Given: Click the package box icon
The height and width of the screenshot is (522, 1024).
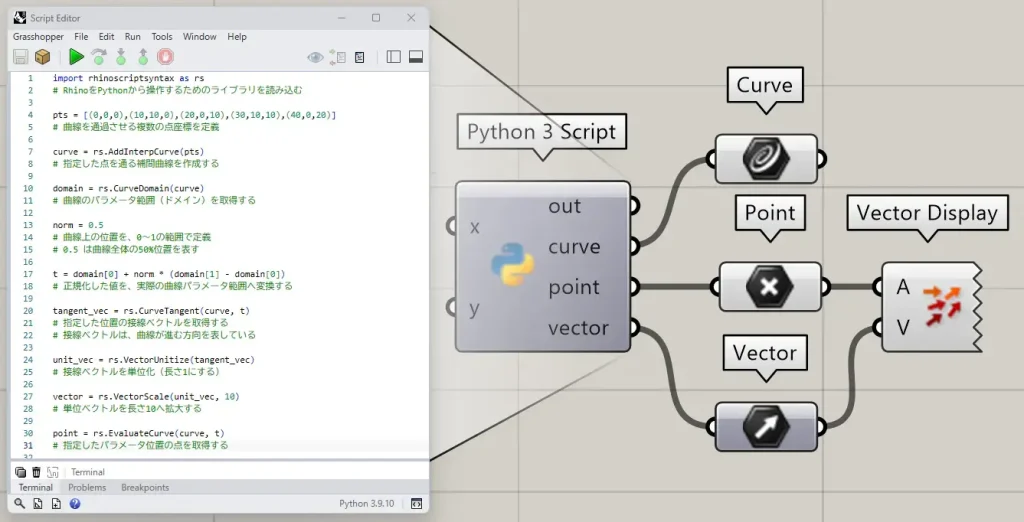Looking at the screenshot, I should pyautogui.click(x=42, y=57).
